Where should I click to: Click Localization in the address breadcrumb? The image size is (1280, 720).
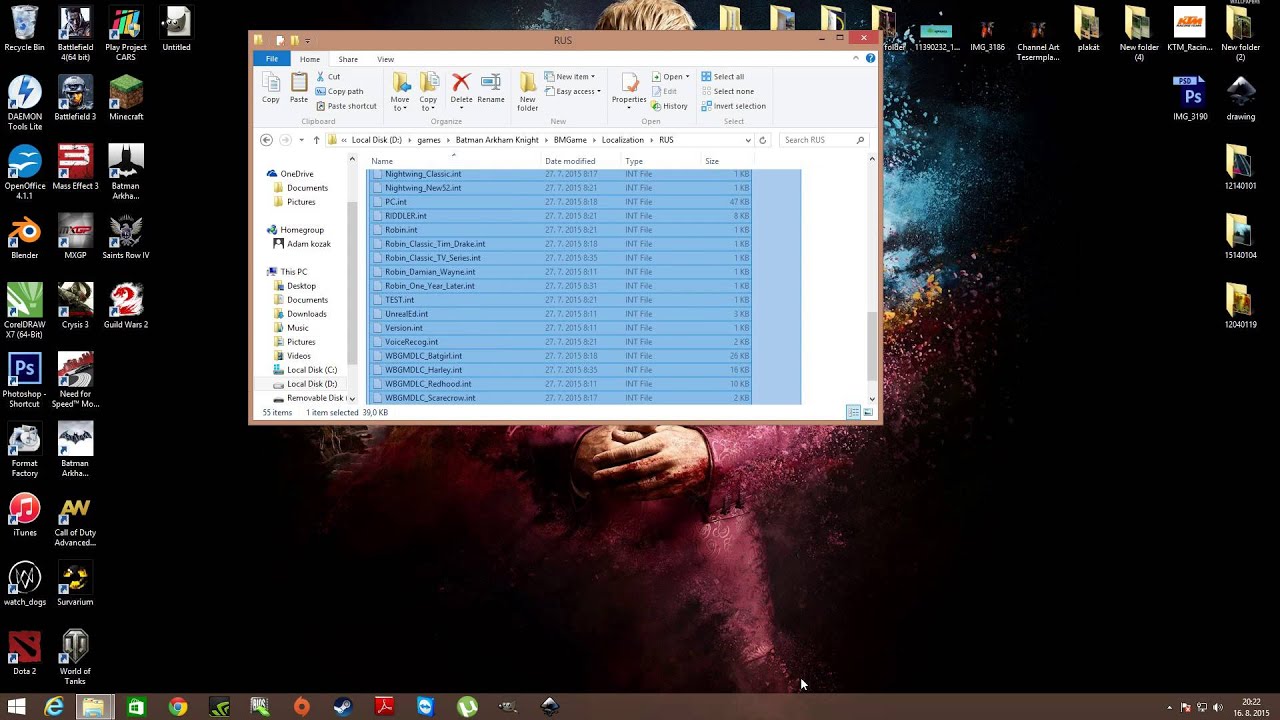pos(623,140)
